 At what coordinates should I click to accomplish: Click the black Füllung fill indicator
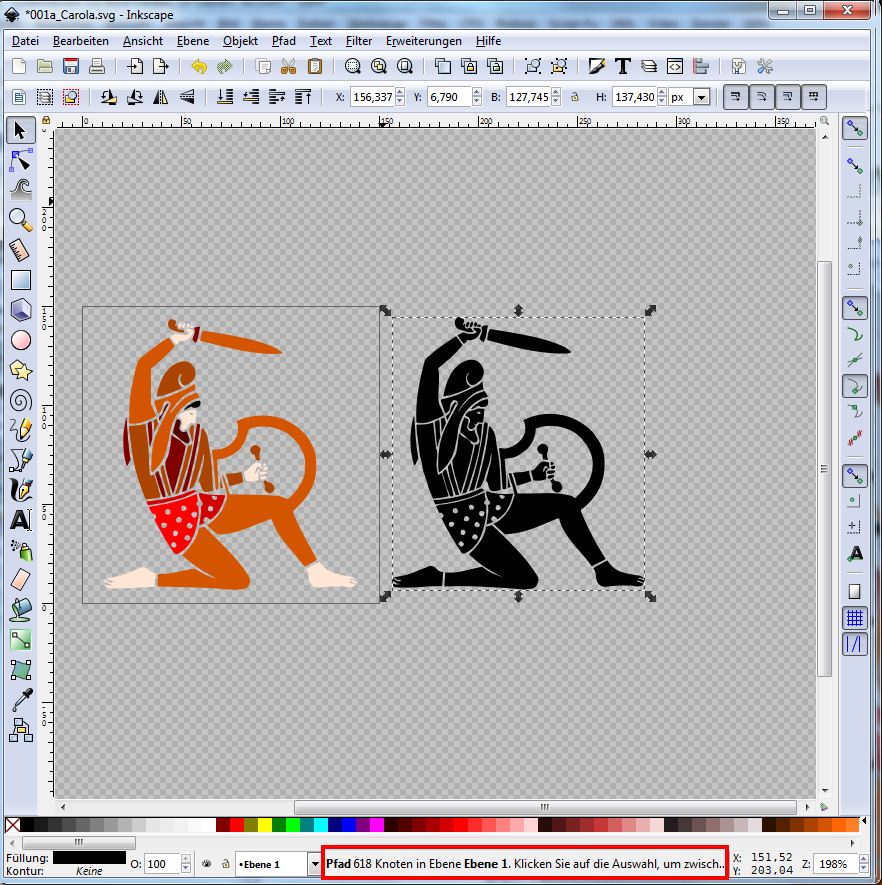tap(89, 857)
